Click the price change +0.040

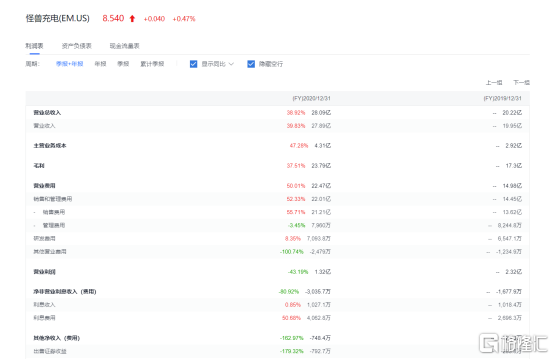(x=154, y=19)
